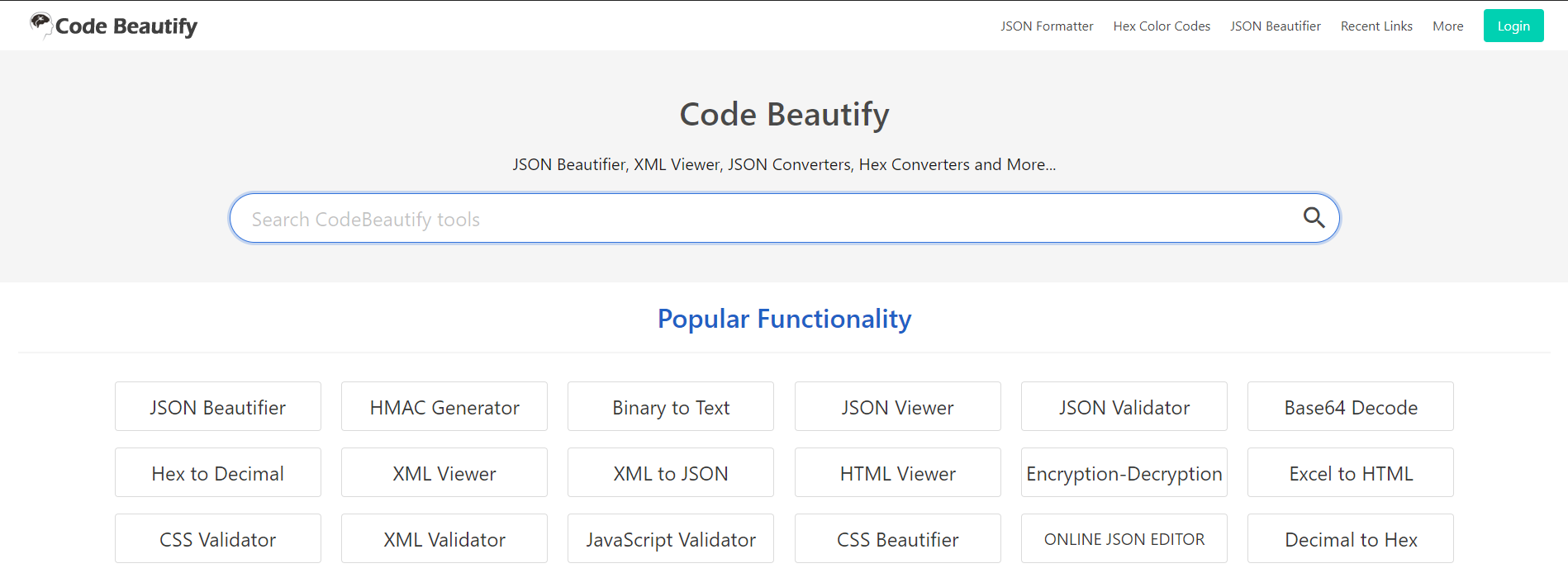Open the JSON Validator tool
This screenshot has height=573, width=1568.
pos(1124,406)
